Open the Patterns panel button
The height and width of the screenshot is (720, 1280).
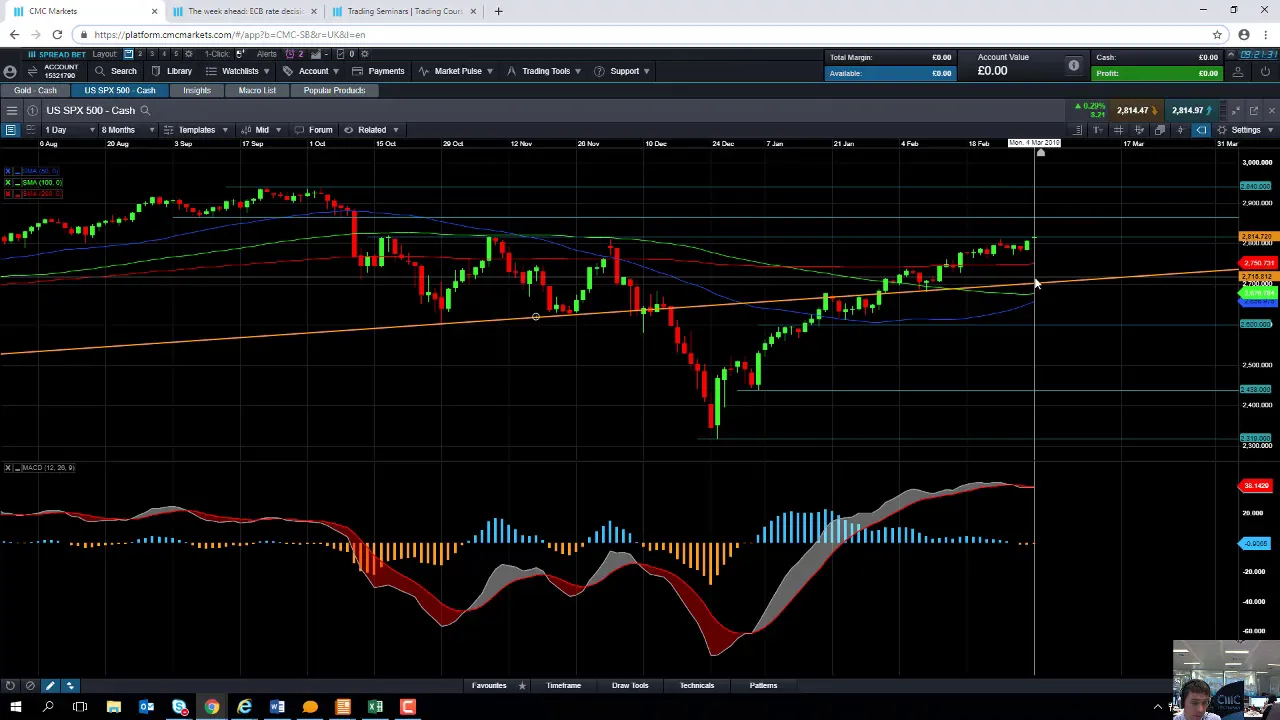click(763, 686)
